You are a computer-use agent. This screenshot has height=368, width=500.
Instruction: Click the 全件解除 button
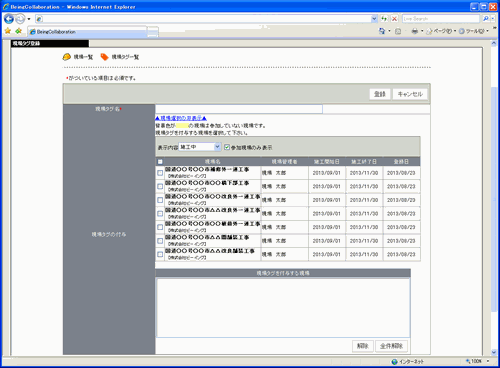392,346
